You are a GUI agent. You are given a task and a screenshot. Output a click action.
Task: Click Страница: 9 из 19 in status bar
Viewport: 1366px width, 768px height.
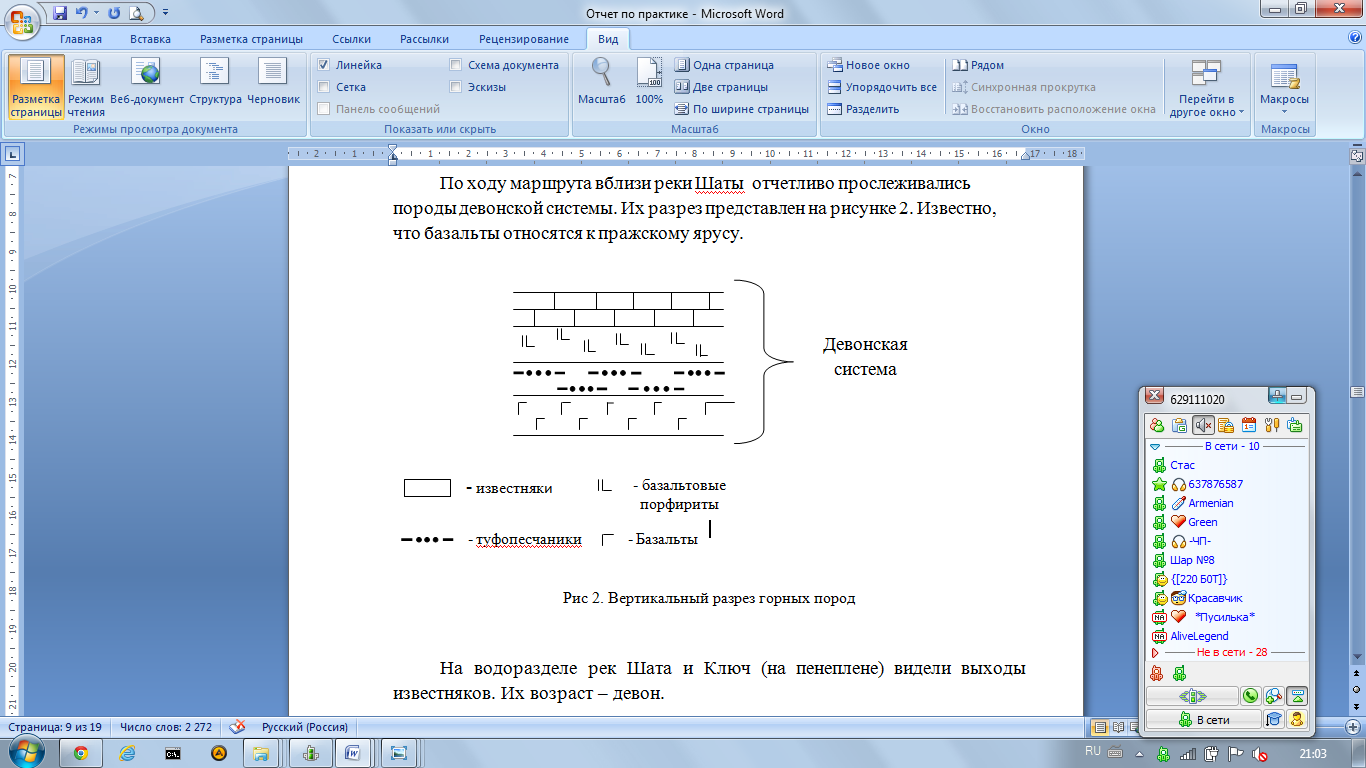(57, 727)
